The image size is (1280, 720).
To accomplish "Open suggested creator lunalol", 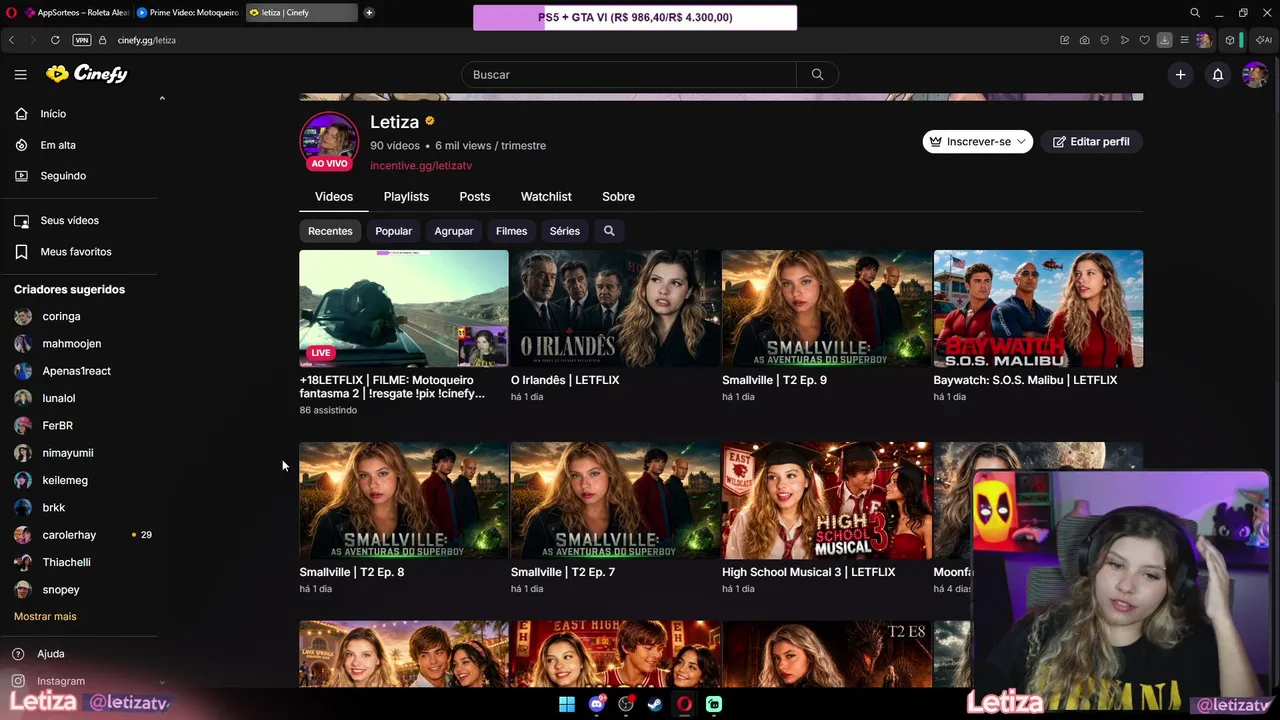I will pos(58,398).
